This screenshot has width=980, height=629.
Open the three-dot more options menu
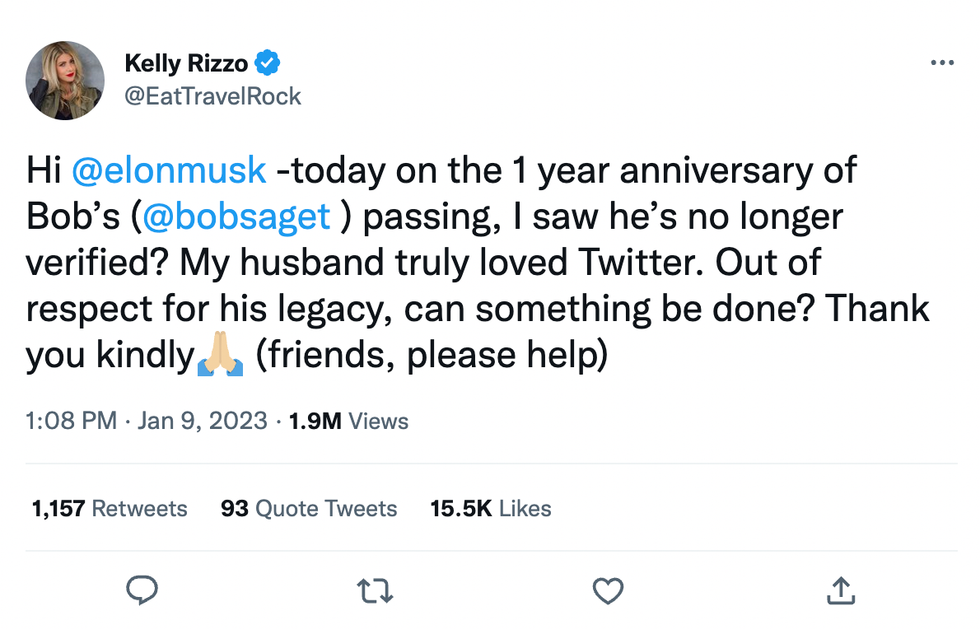tap(941, 63)
